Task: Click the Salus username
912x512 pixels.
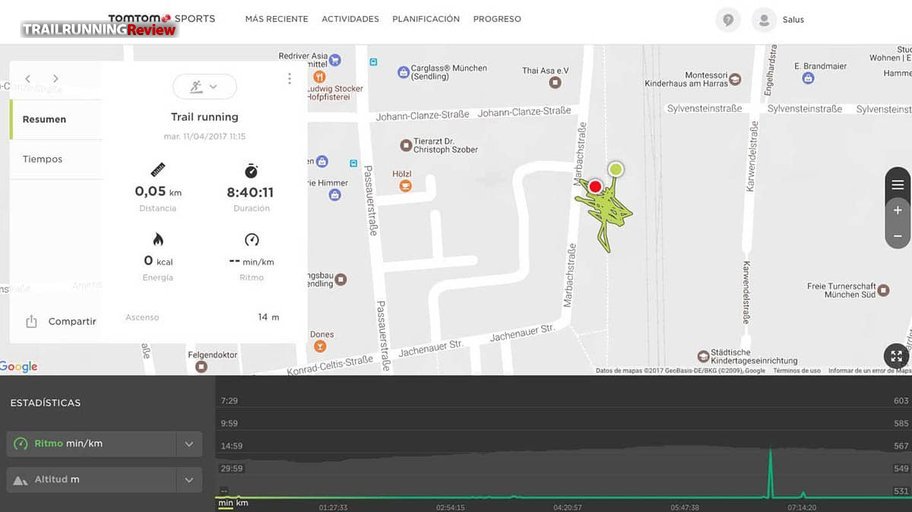Action: [x=793, y=20]
